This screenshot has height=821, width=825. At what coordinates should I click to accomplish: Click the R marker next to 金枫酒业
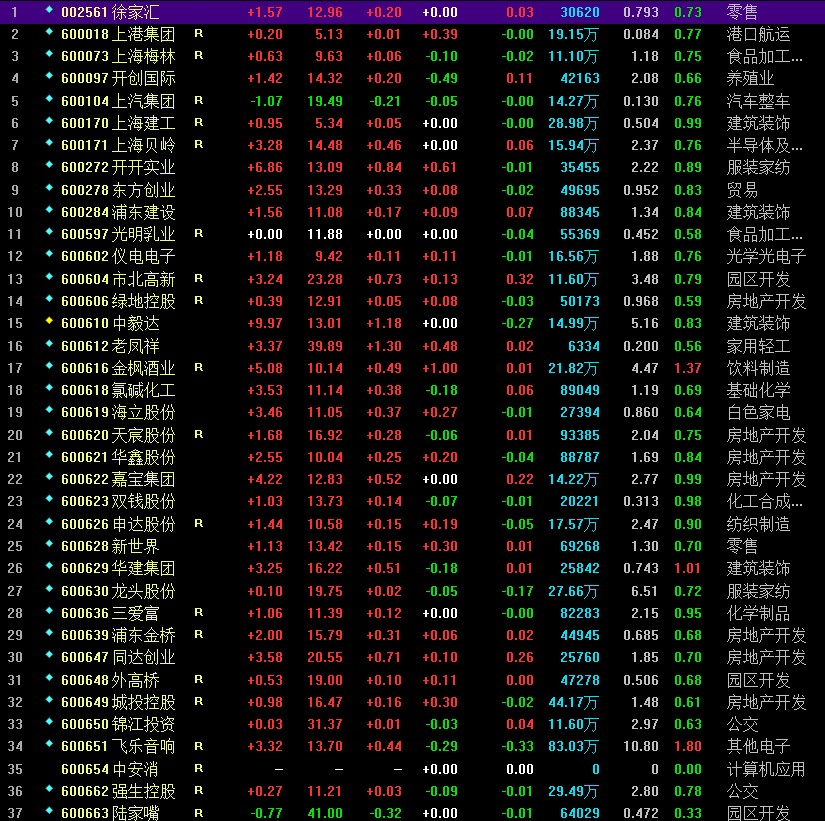click(x=198, y=367)
